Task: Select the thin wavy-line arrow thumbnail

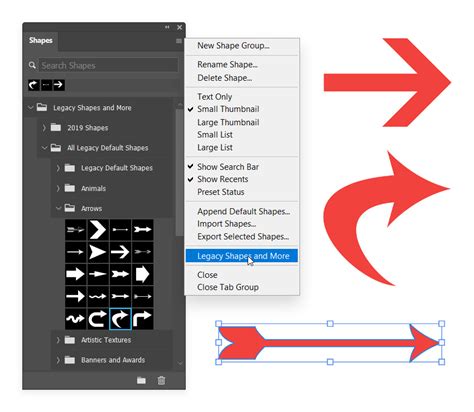Action: (98, 296)
